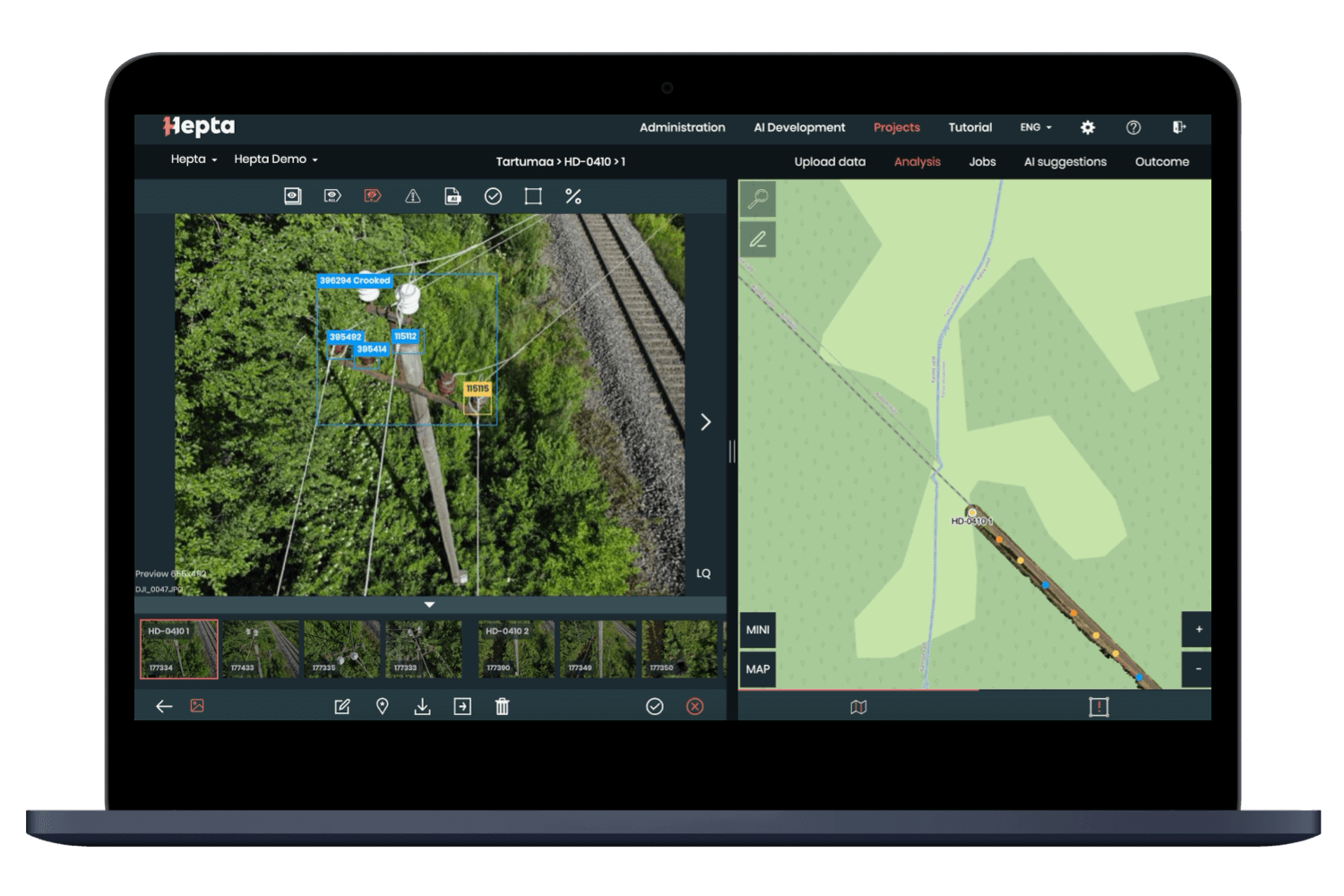Open the edit annotation tool below the image
This screenshot has width=1344, height=896.
pos(341,707)
